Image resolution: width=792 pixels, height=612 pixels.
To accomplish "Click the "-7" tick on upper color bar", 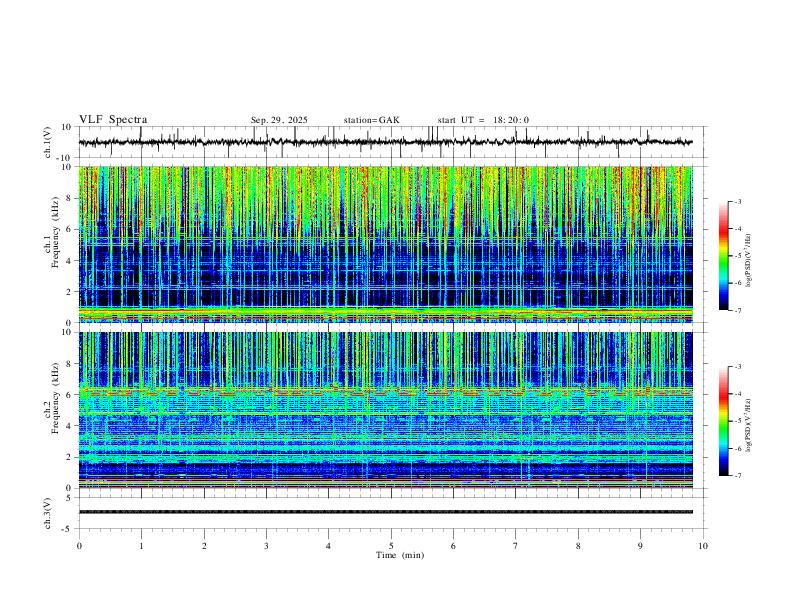I will click(737, 311).
